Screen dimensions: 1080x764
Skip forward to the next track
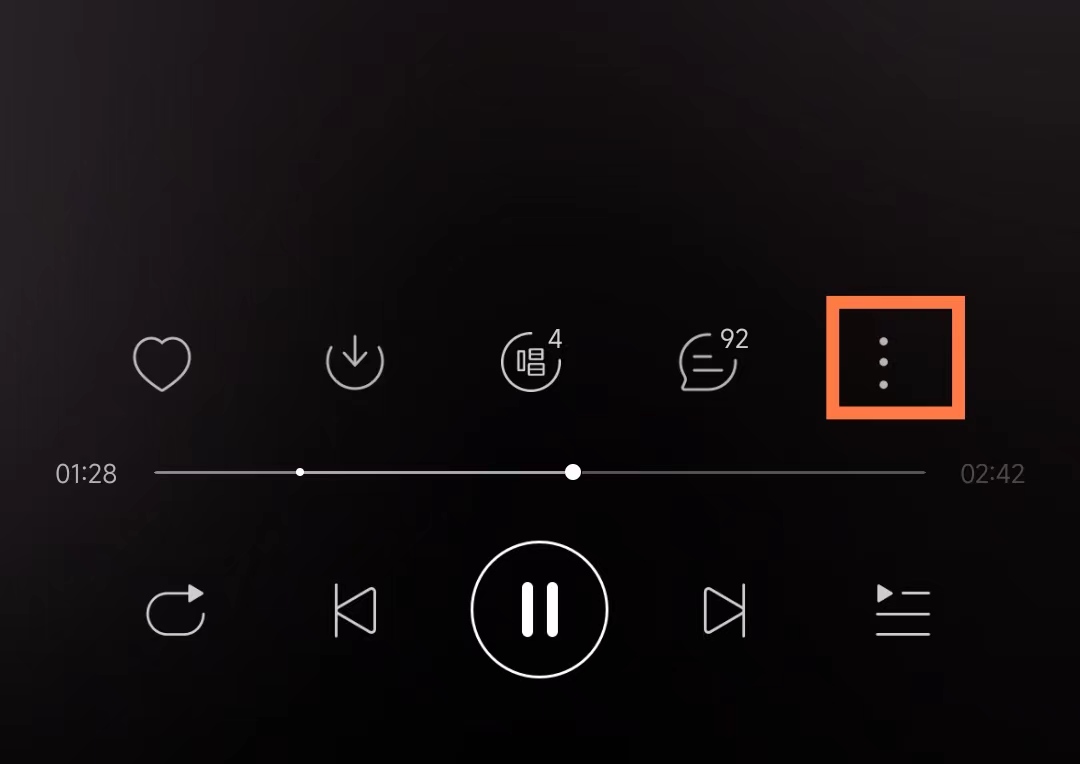click(725, 610)
